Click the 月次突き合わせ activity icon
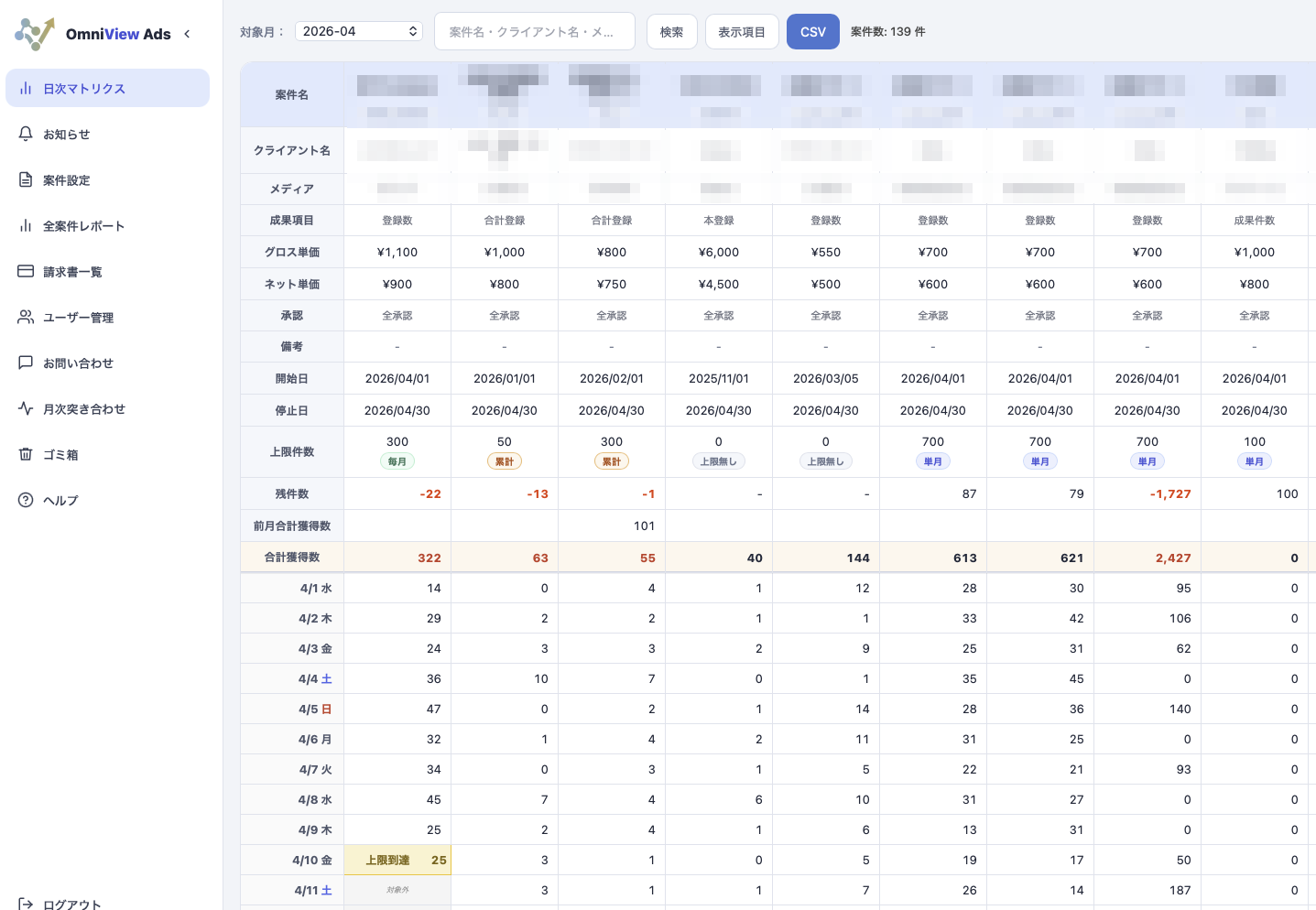 click(x=26, y=408)
